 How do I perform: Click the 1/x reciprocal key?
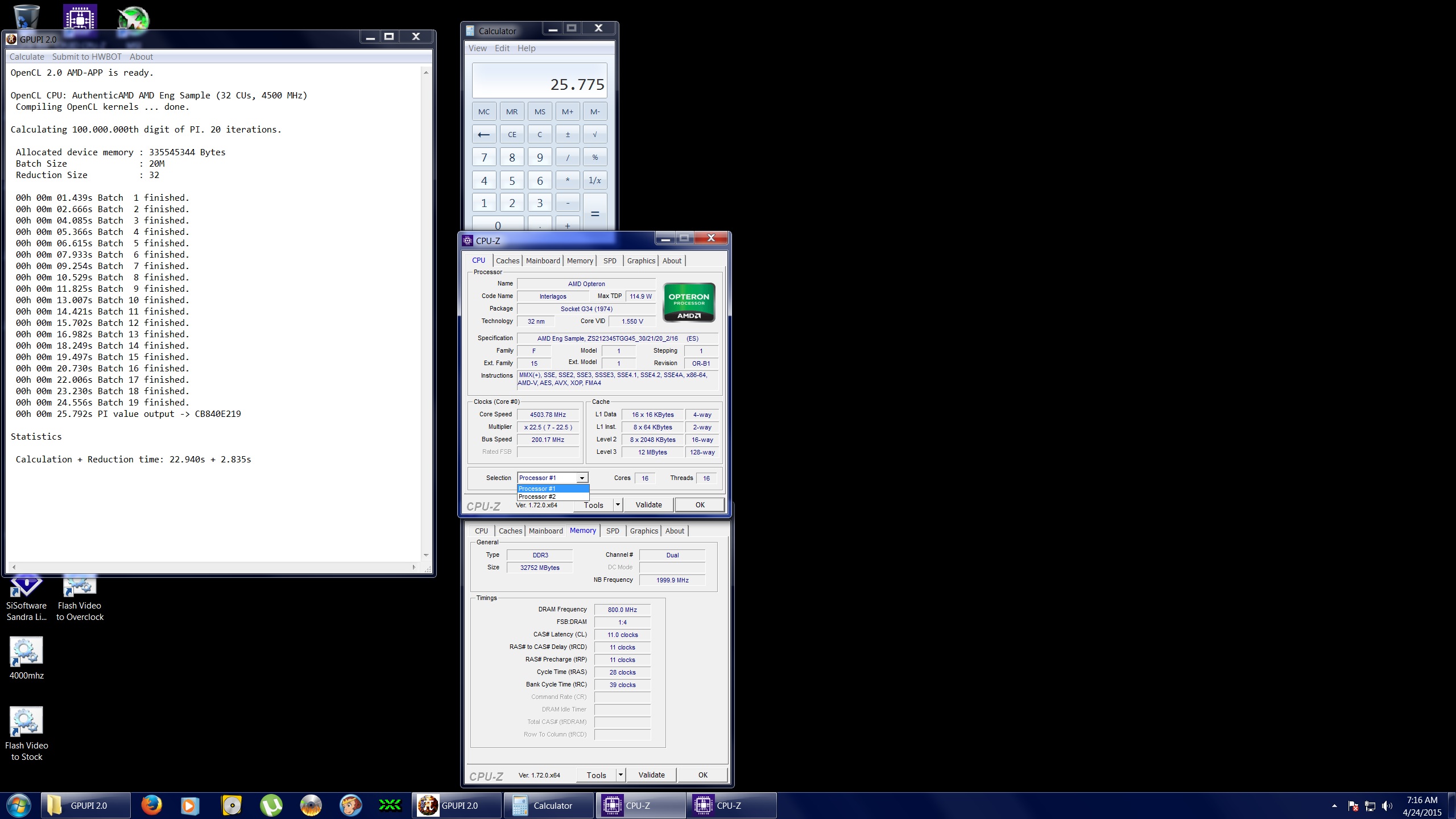(x=595, y=180)
